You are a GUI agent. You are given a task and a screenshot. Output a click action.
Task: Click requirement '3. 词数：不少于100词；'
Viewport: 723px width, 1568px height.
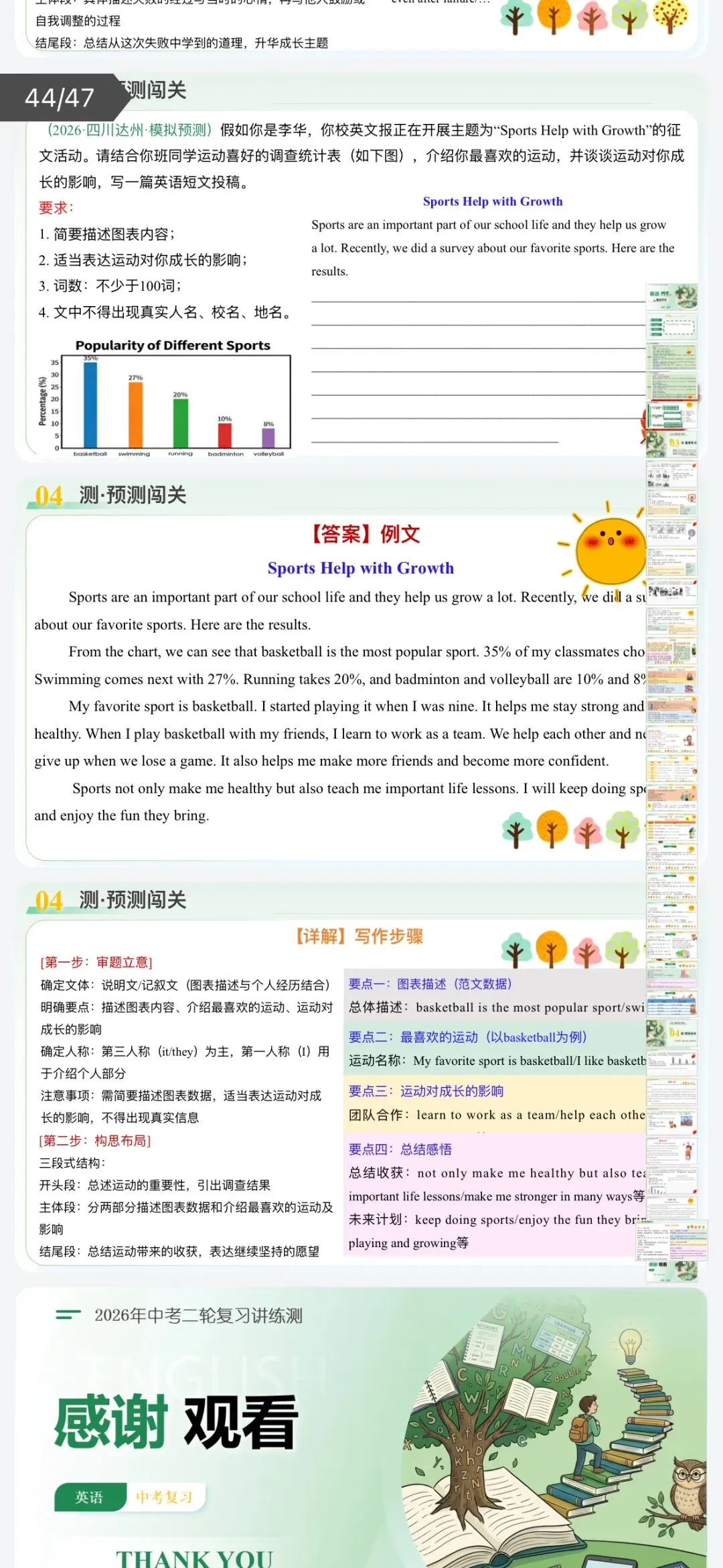click(110, 286)
